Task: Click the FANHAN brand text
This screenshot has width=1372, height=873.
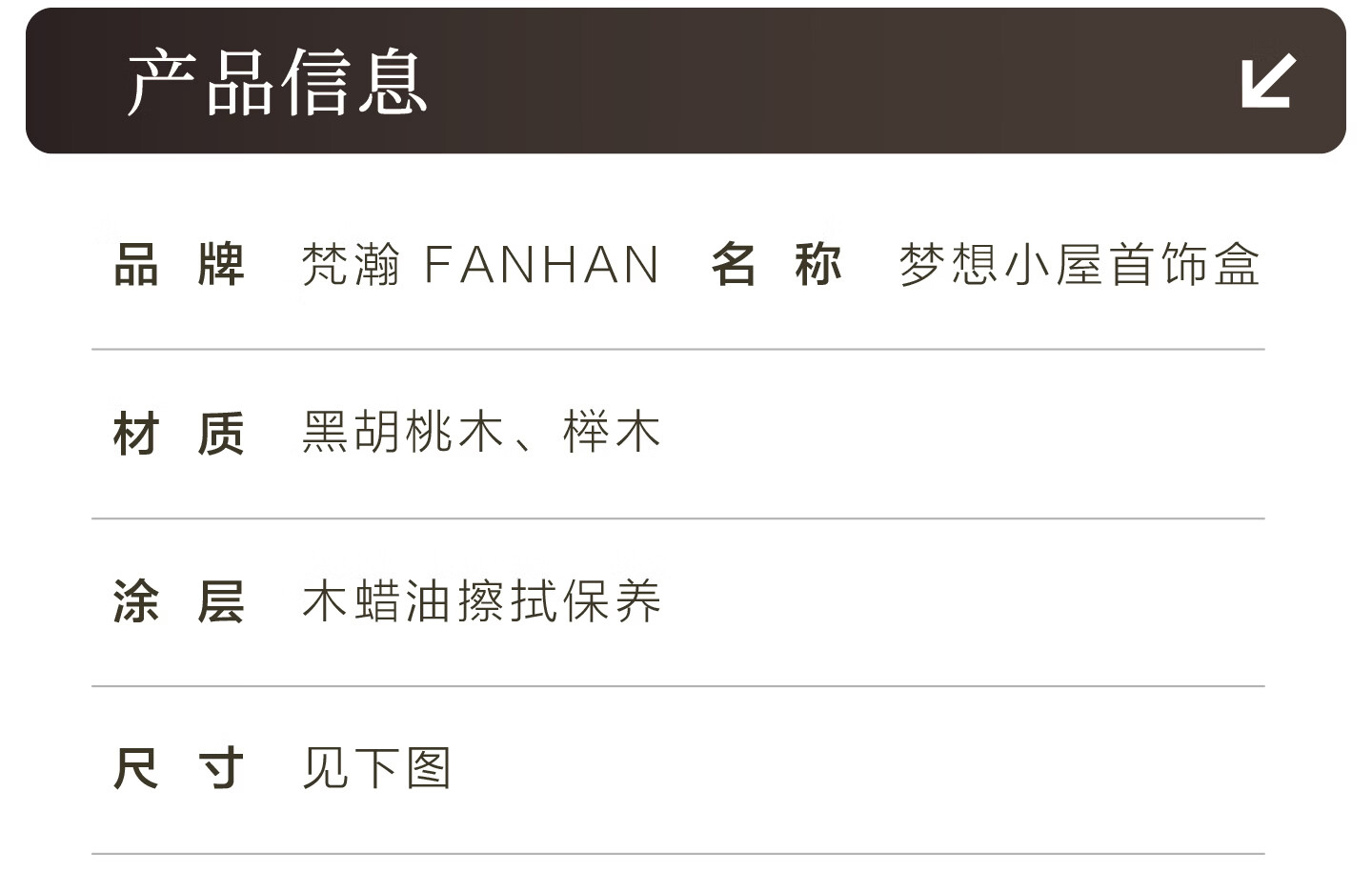Action: point(541,265)
